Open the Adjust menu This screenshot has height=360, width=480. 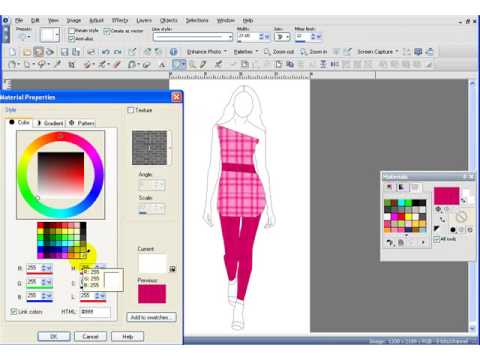pos(96,20)
